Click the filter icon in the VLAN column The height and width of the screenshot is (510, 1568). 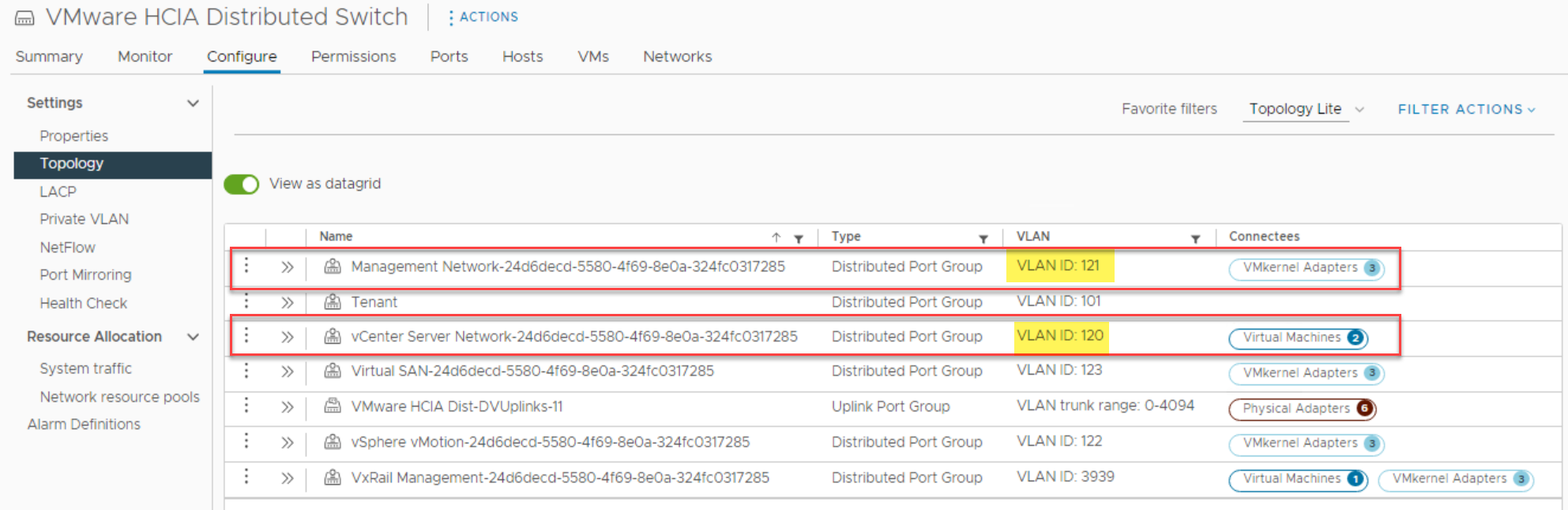tap(1195, 238)
